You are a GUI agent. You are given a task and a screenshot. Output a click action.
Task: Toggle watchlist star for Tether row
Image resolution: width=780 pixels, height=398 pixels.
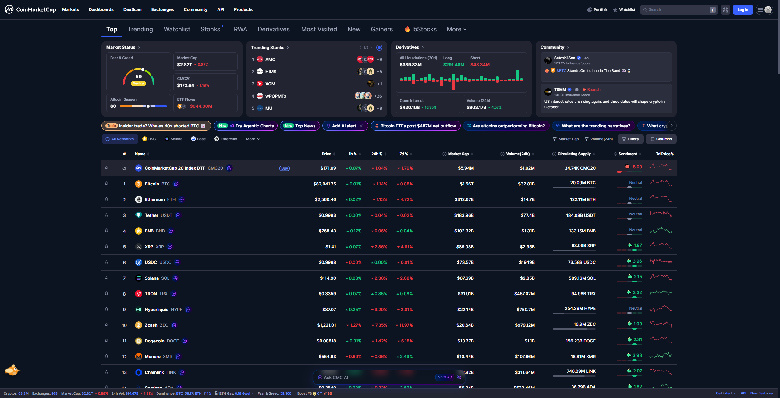(106, 215)
